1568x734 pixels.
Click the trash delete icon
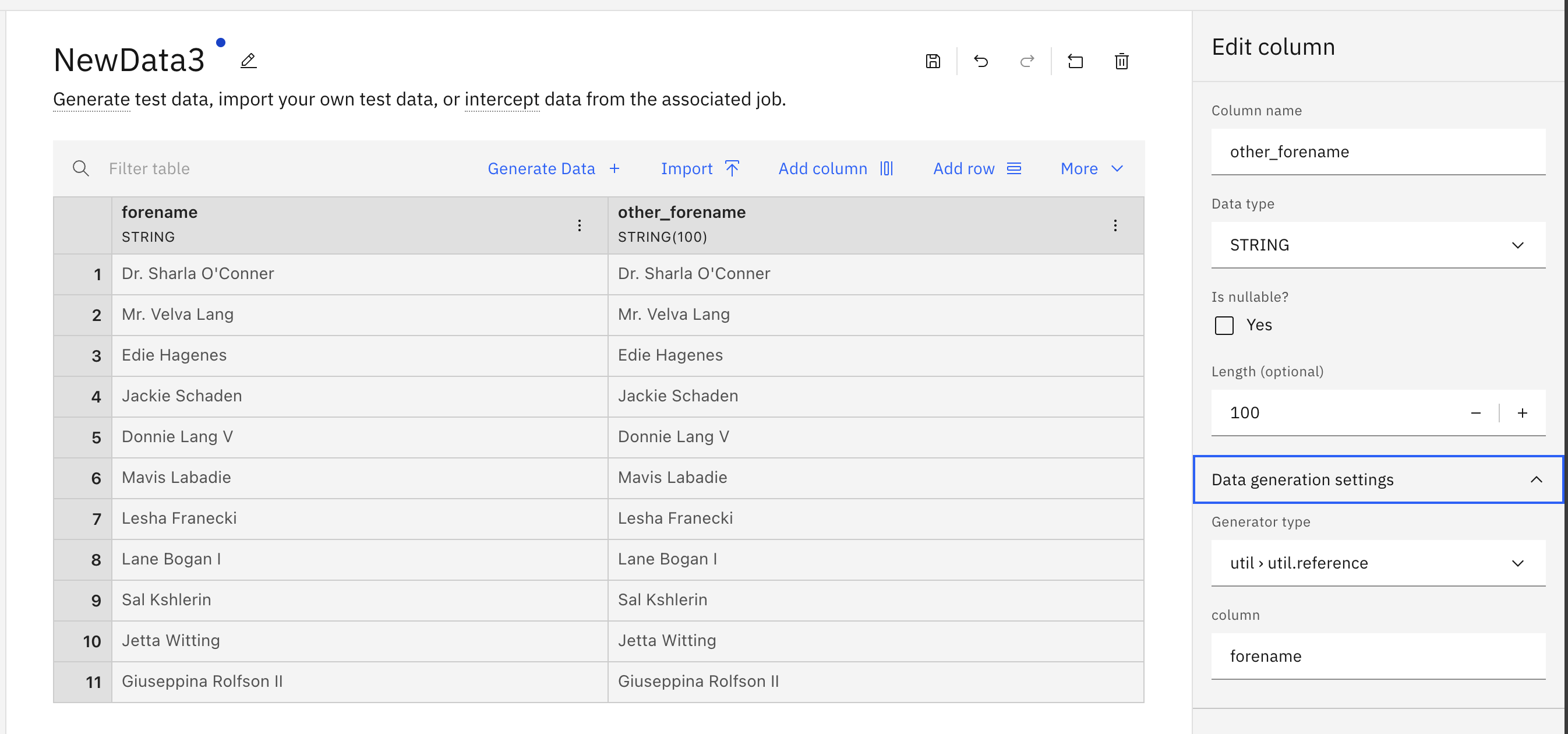click(1121, 61)
